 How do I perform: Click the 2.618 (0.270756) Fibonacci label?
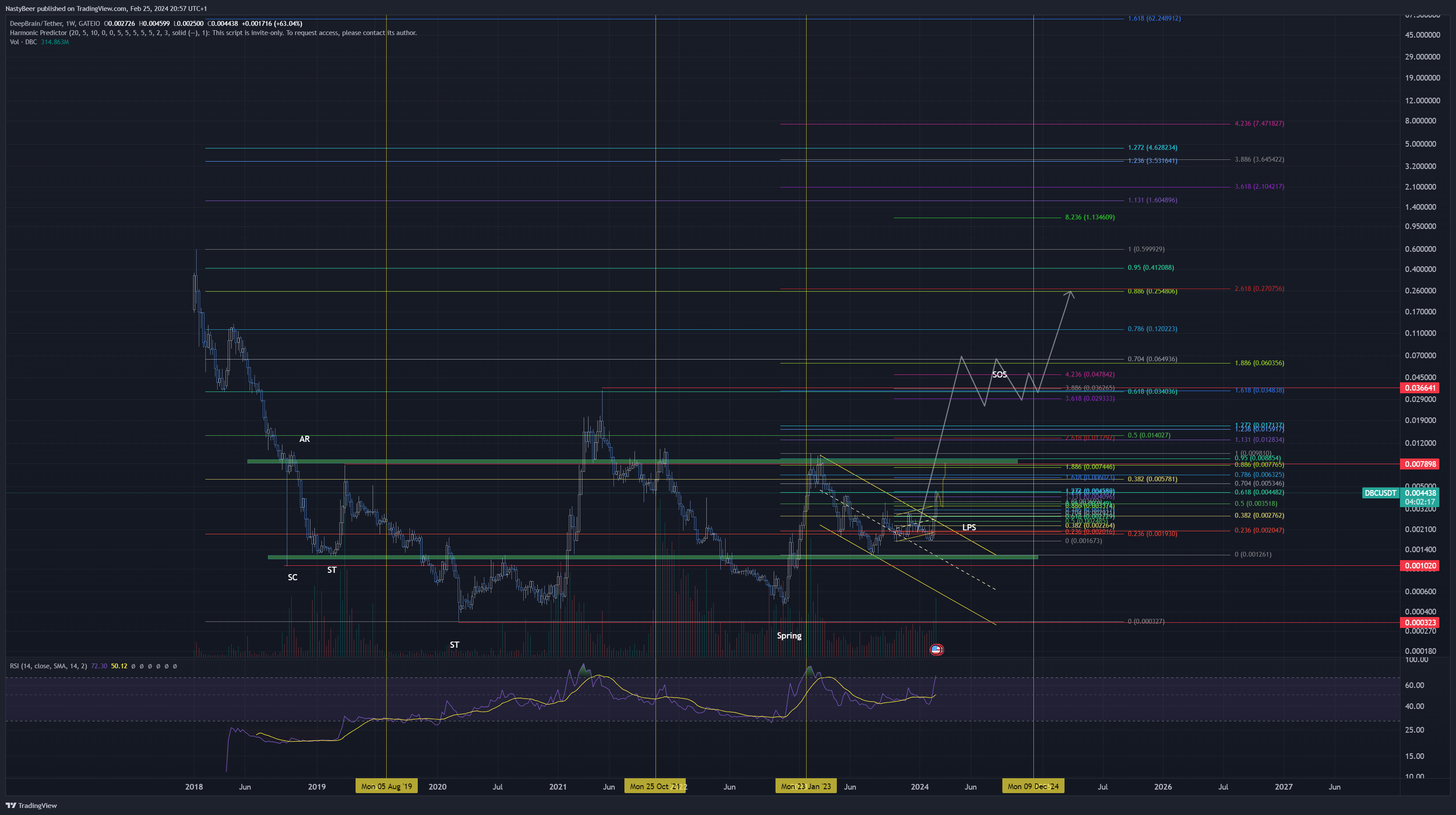click(x=1259, y=289)
